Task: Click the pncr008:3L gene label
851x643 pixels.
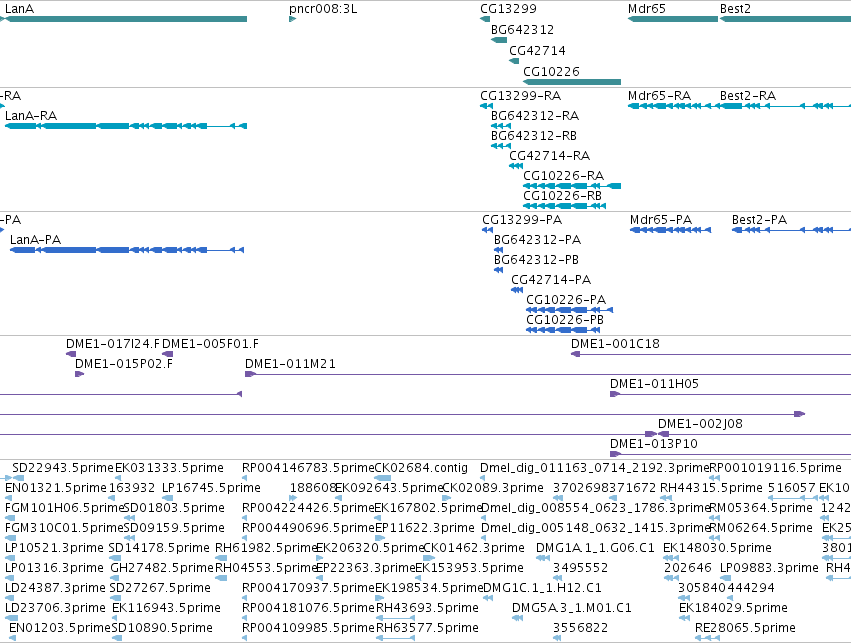Action: pos(323,9)
